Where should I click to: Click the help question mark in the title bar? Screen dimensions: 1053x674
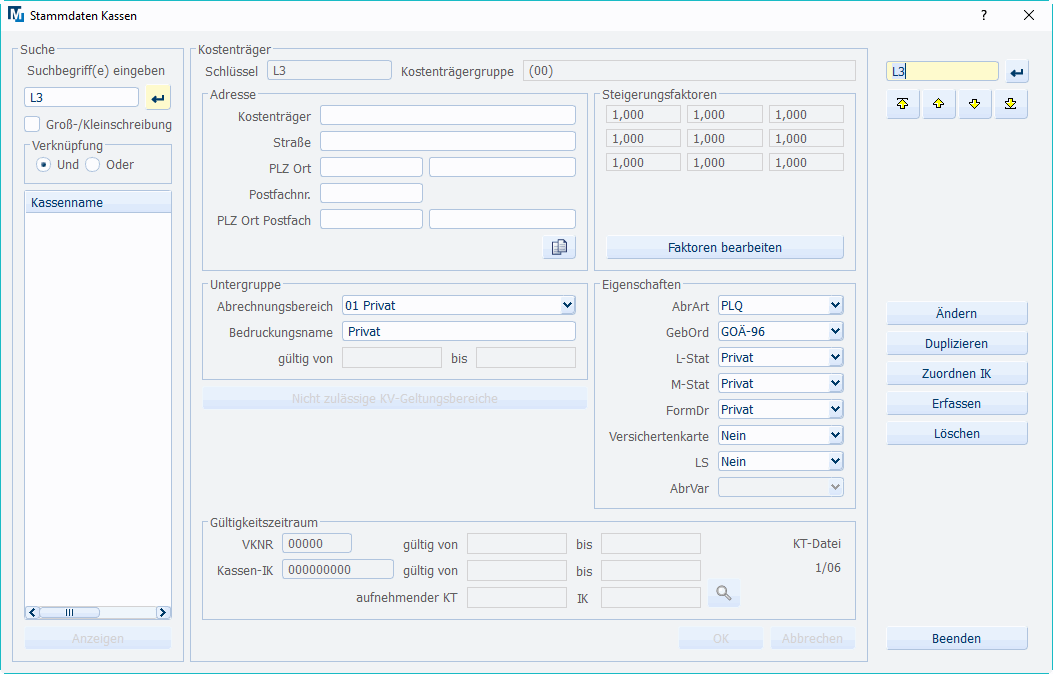coord(983,15)
